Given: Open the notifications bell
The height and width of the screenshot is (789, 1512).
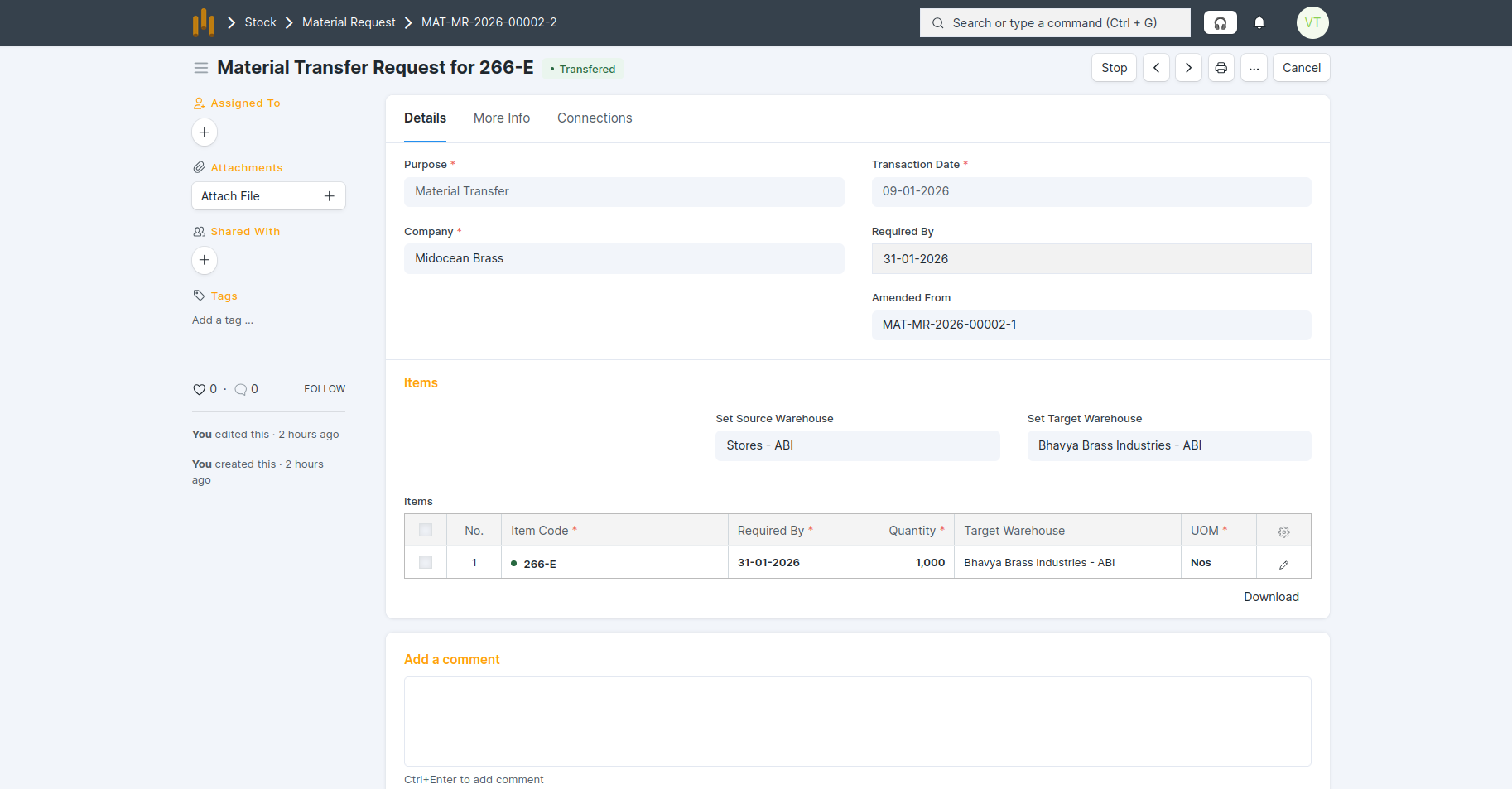Looking at the screenshot, I should tap(1259, 22).
